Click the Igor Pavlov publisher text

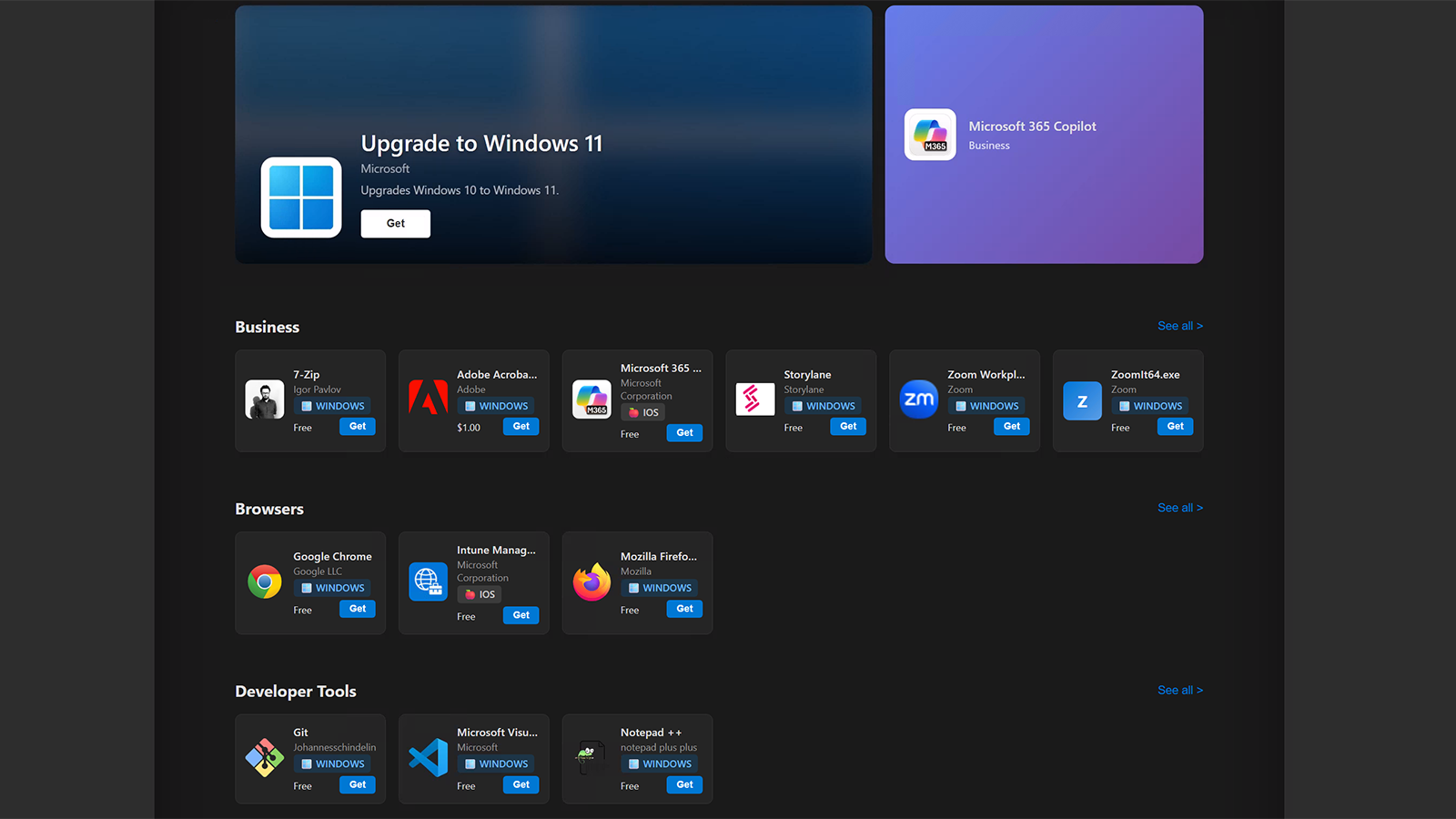pos(317,389)
